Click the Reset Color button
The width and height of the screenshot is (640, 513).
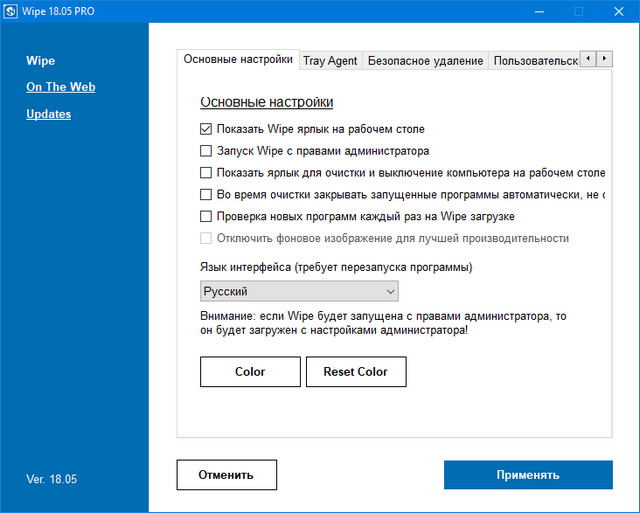(355, 372)
